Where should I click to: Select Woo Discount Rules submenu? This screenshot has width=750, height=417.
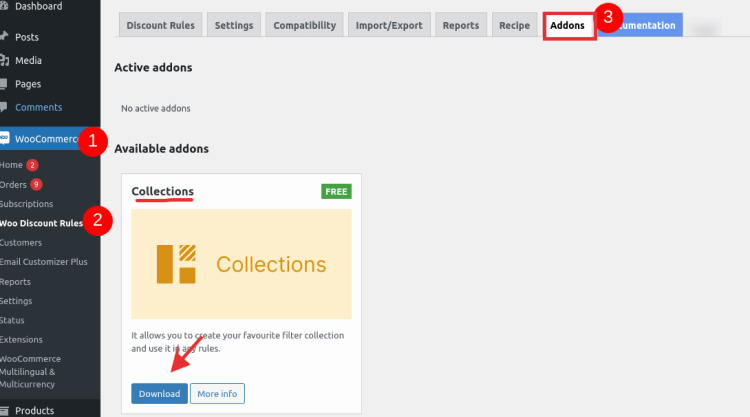[x=41, y=223]
